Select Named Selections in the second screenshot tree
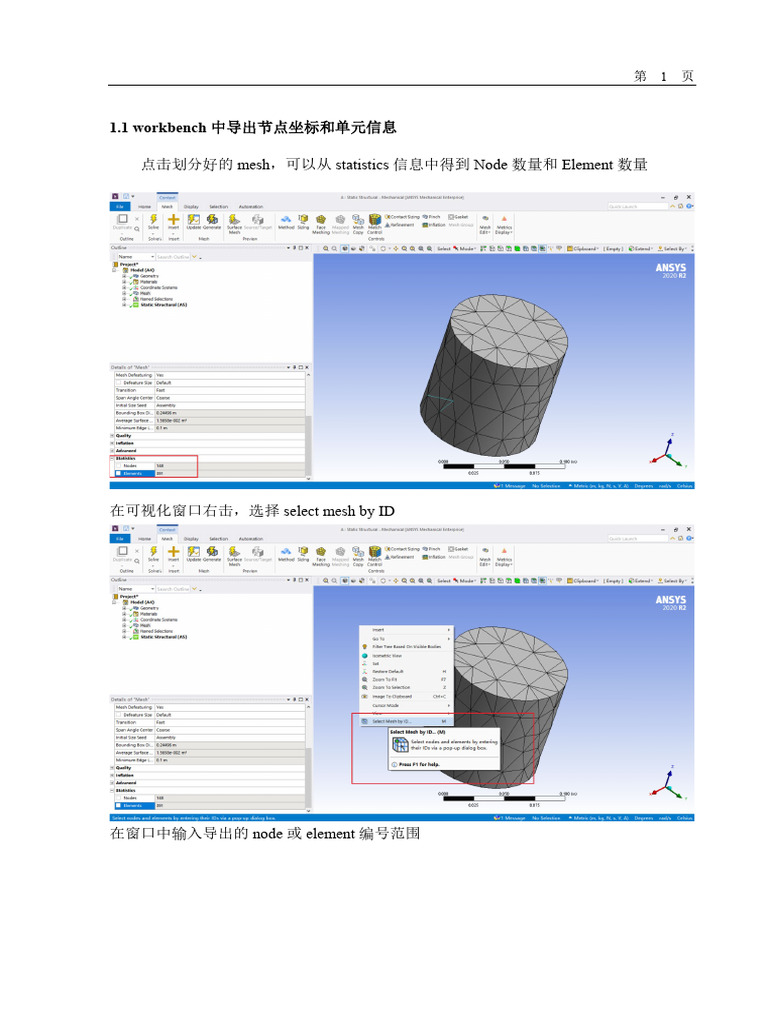 click(155, 632)
